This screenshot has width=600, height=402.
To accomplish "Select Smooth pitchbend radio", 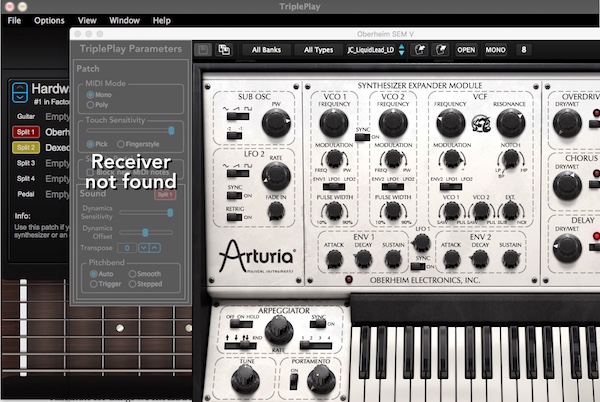I will [x=132, y=274].
